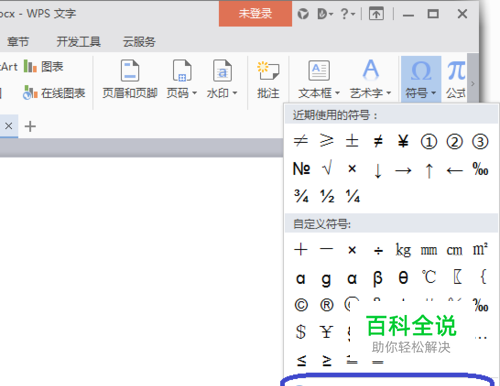This screenshot has height=386, width=500.
Task: Open the help question mark menu
Action: click(348, 14)
